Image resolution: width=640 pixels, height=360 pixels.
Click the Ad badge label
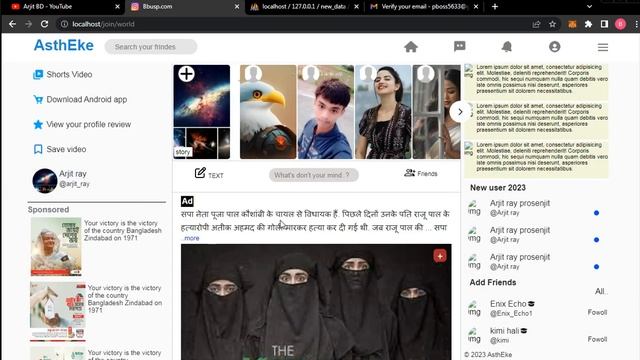187,201
